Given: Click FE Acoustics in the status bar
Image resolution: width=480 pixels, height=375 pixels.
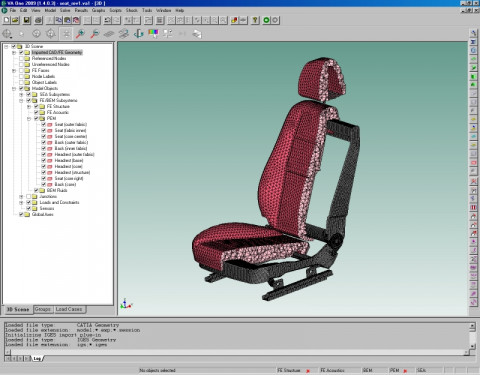Looking at the screenshot, I should click(x=332, y=370).
